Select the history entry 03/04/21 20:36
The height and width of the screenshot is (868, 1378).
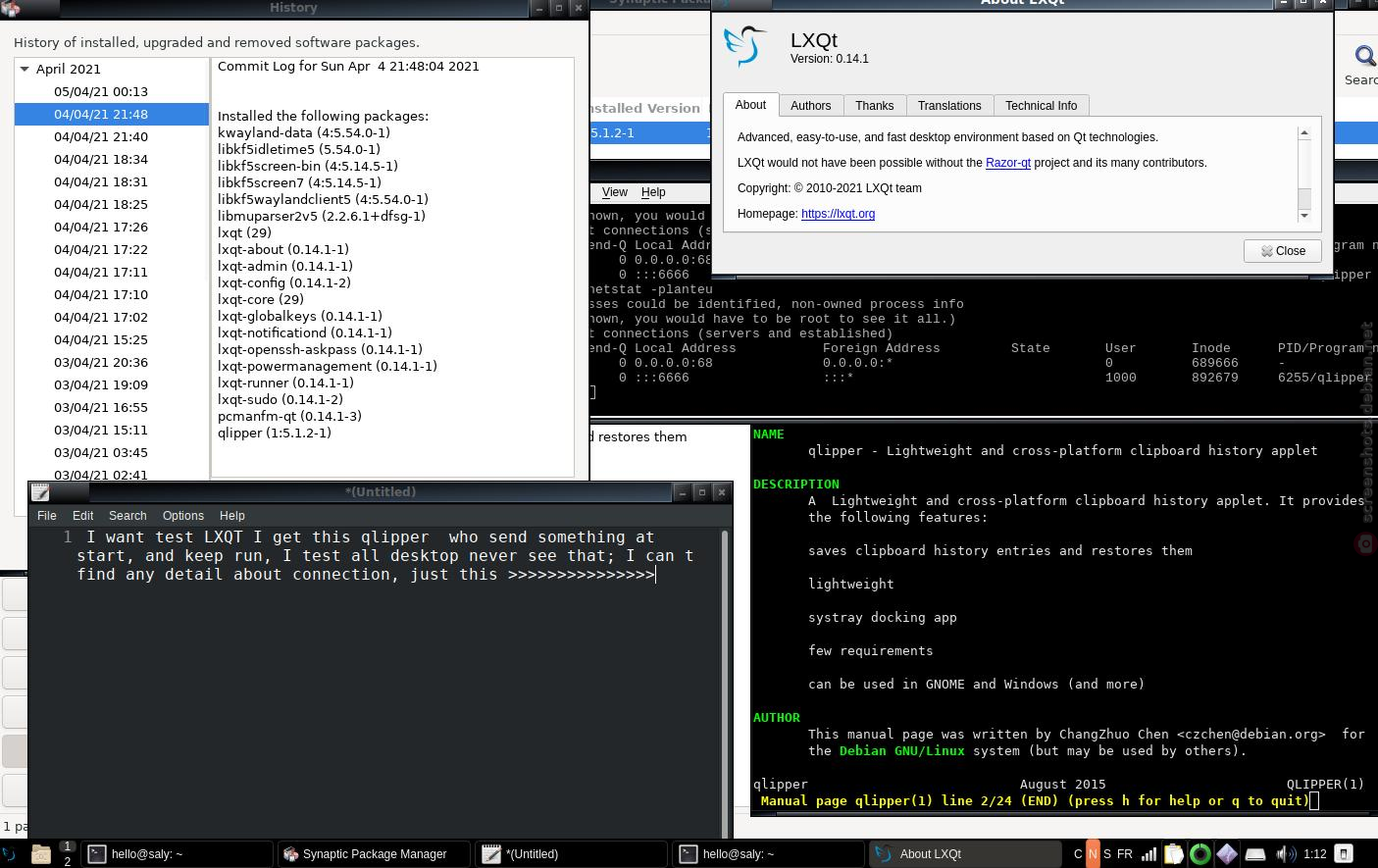(x=112, y=362)
